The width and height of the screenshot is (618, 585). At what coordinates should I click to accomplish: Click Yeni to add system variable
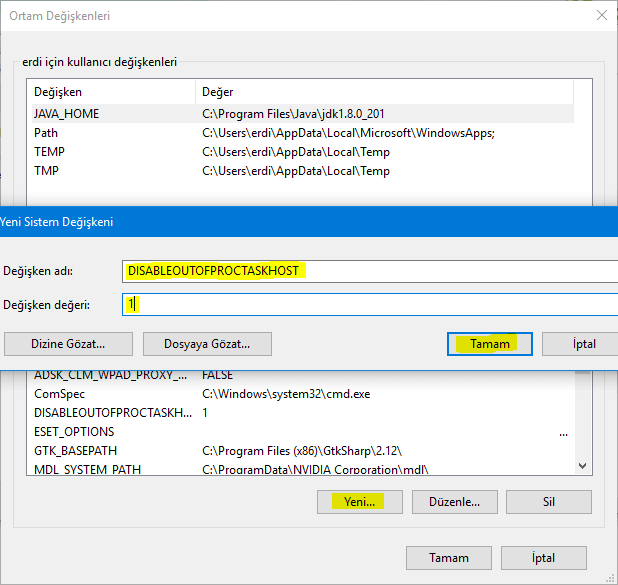pos(360,502)
